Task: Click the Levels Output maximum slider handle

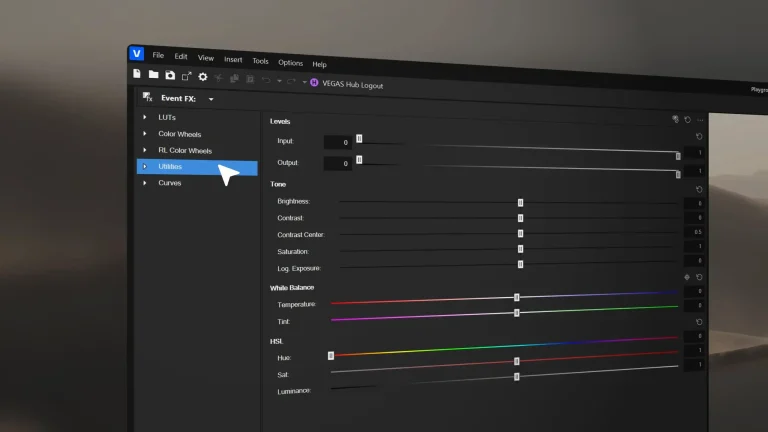Action: pos(678,174)
